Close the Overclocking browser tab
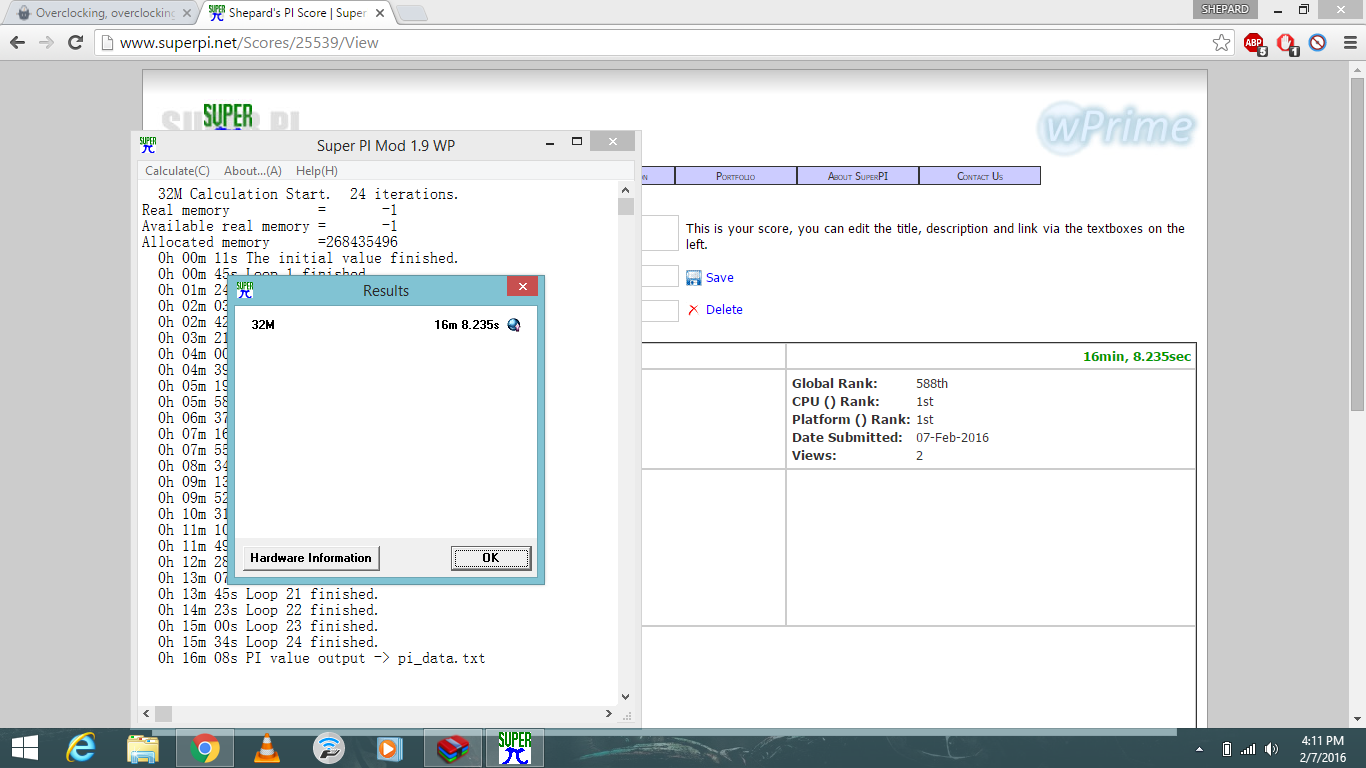1366x768 pixels. (x=186, y=13)
